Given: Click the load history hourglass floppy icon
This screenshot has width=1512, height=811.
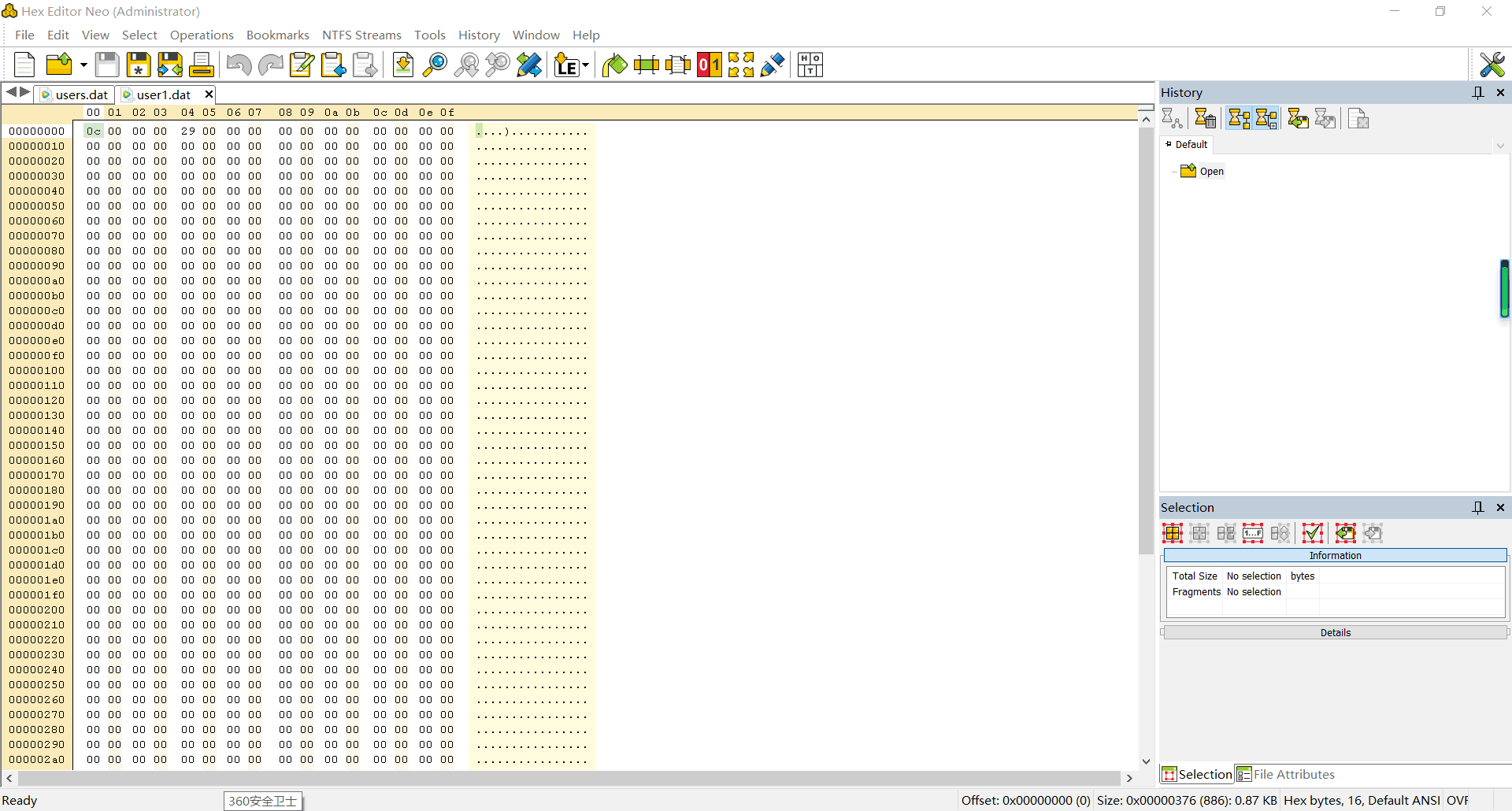Looking at the screenshot, I should point(1298,119).
